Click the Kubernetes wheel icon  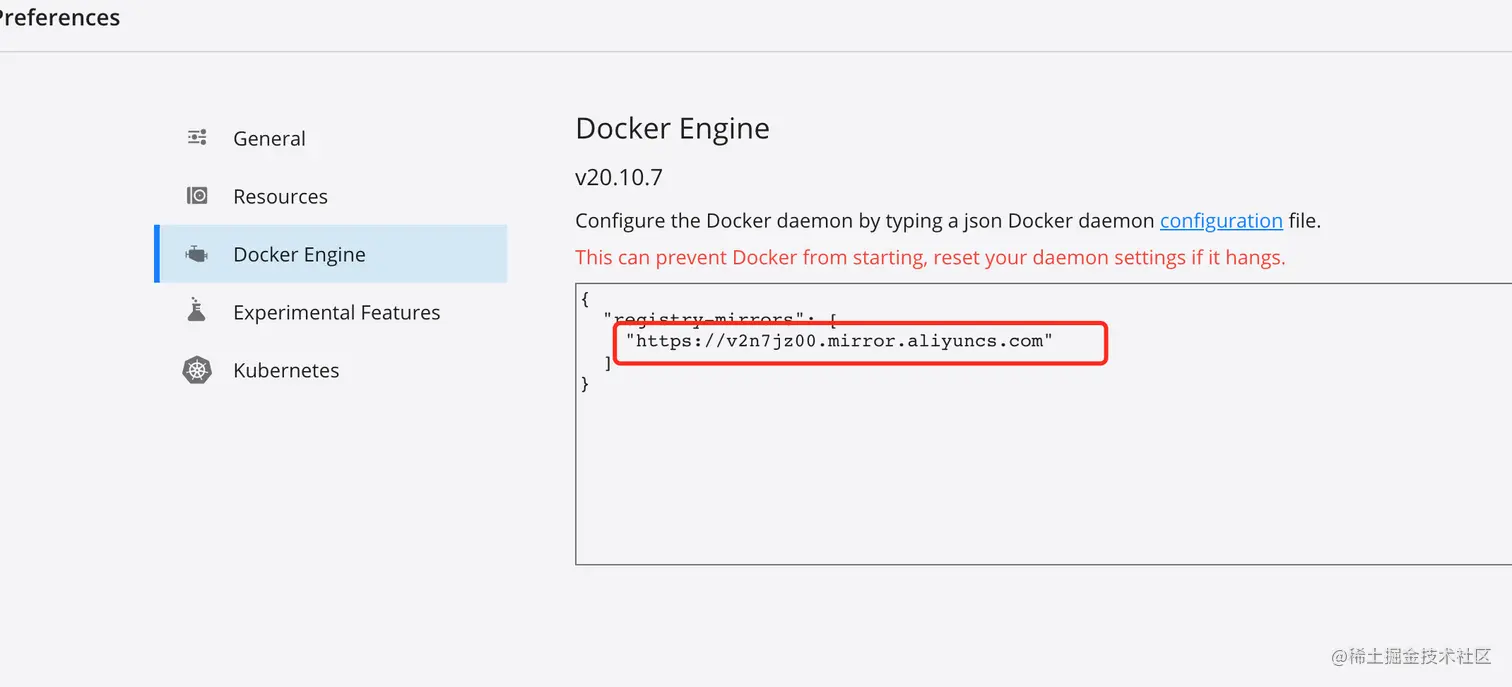pyautogui.click(x=197, y=370)
